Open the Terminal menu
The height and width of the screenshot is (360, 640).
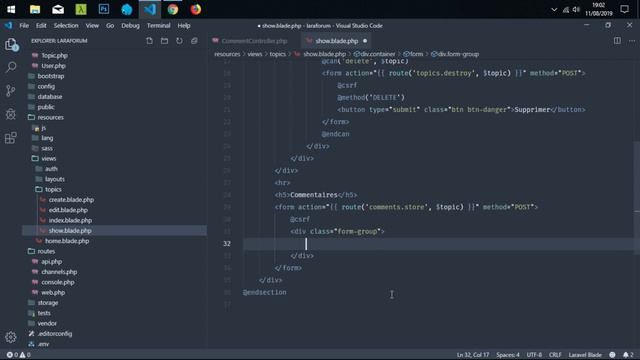point(158,25)
